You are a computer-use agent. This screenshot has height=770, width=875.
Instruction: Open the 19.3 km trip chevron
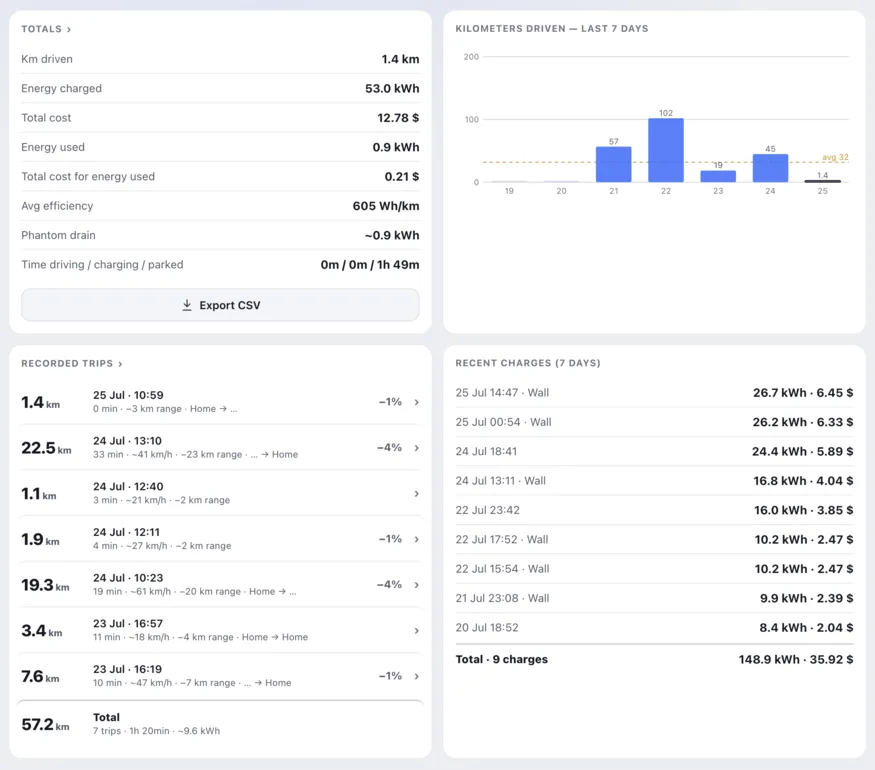click(x=416, y=585)
